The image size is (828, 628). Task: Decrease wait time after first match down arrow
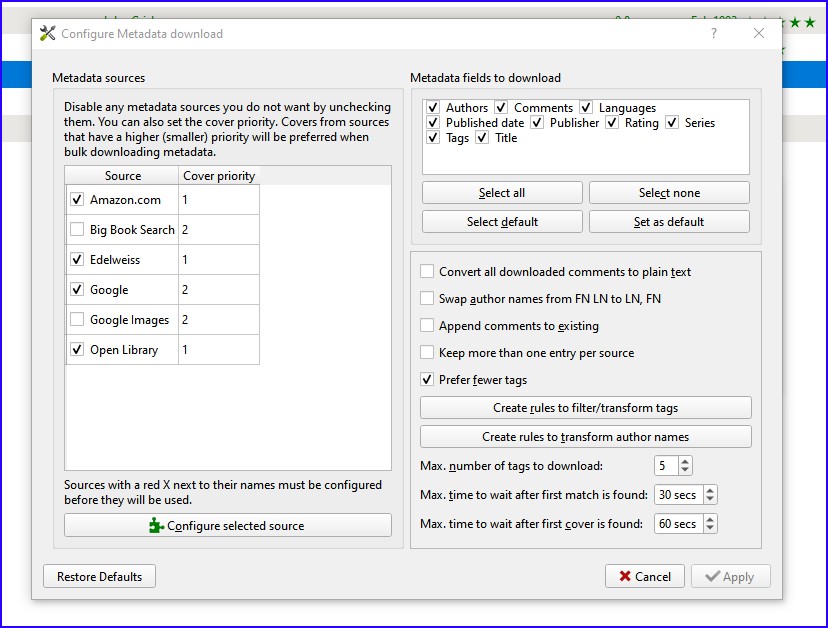[710, 499]
